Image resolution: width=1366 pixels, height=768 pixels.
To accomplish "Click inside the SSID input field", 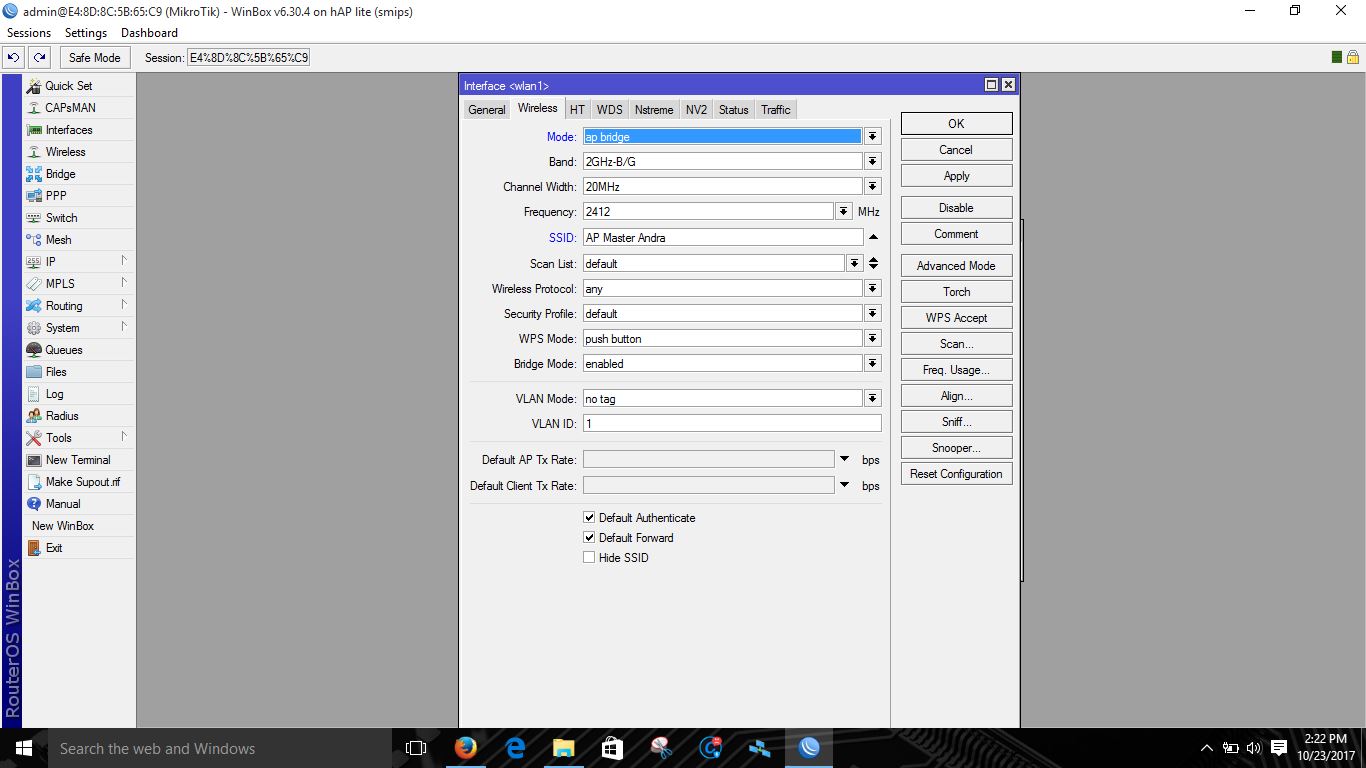I will (720, 237).
